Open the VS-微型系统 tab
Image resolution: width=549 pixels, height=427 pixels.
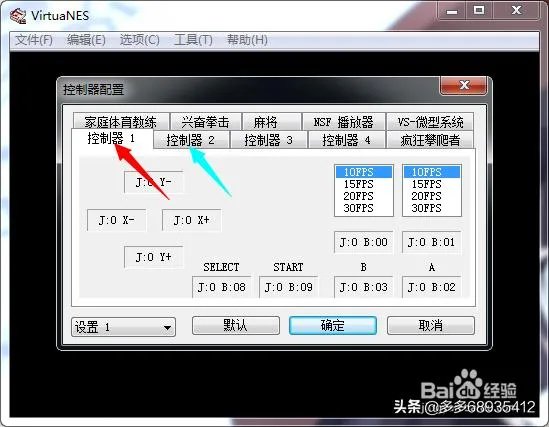click(x=430, y=121)
